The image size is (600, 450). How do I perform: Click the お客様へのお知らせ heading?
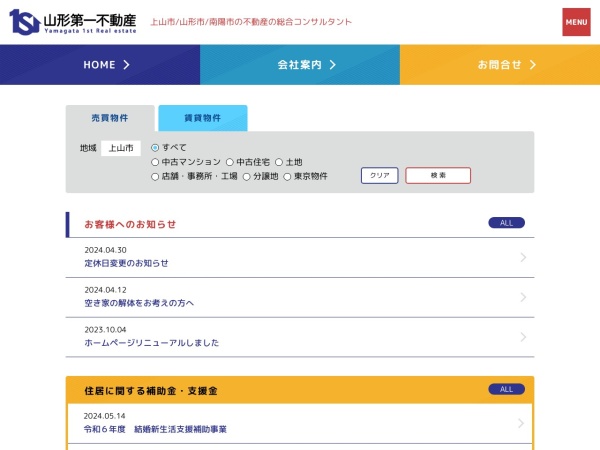point(130,224)
